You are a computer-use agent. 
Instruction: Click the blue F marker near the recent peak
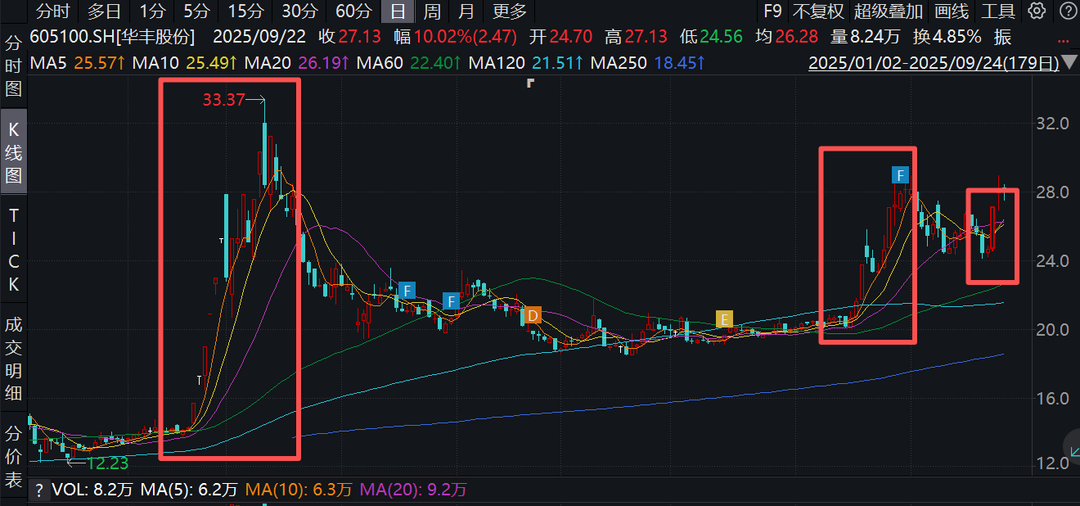point(901,174)
